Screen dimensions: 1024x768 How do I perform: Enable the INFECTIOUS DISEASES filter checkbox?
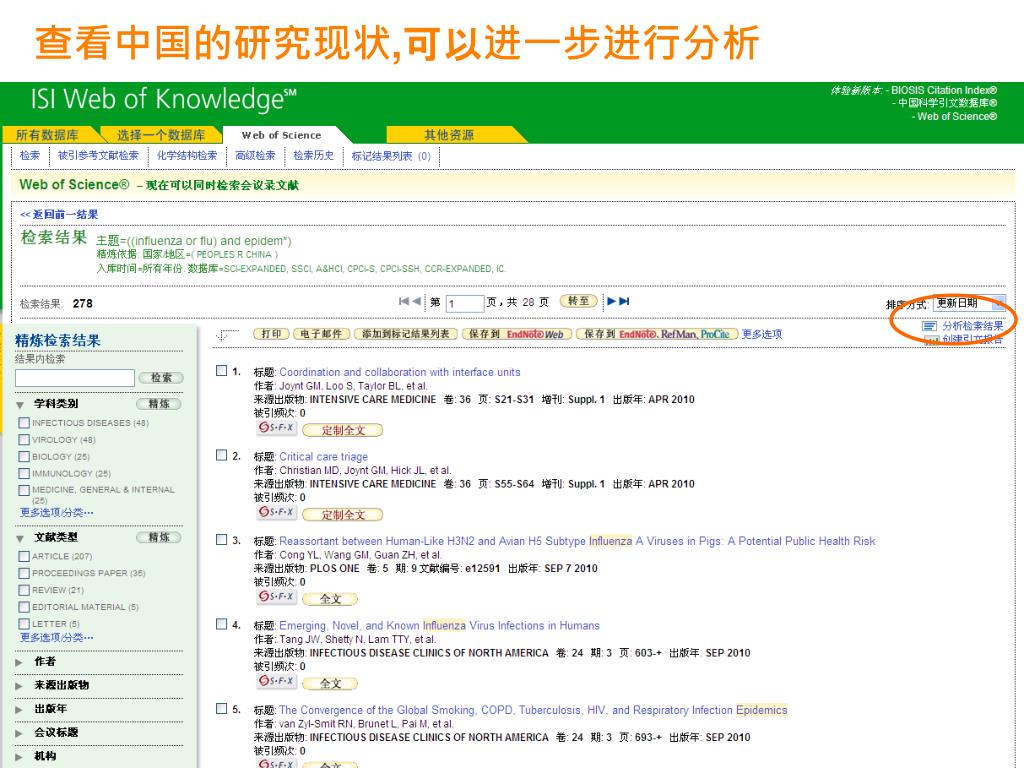point(24,423)
